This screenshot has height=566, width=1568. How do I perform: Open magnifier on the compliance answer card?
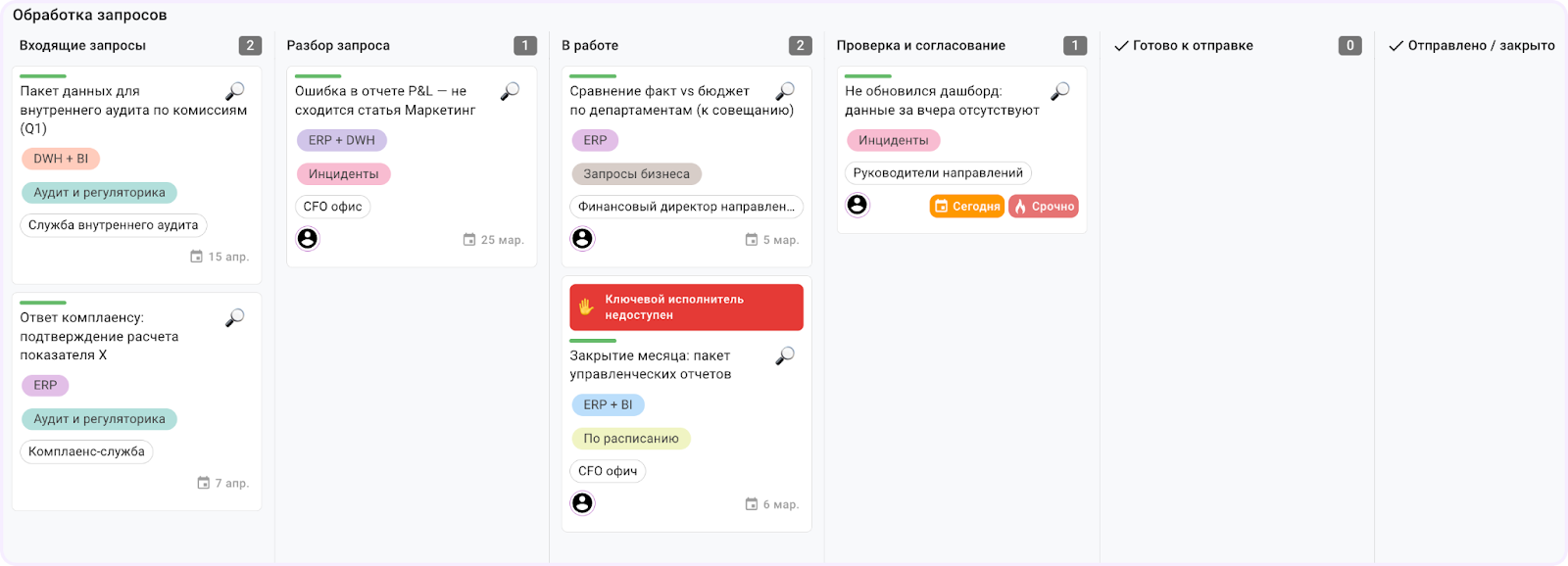(x=235, y=317)
